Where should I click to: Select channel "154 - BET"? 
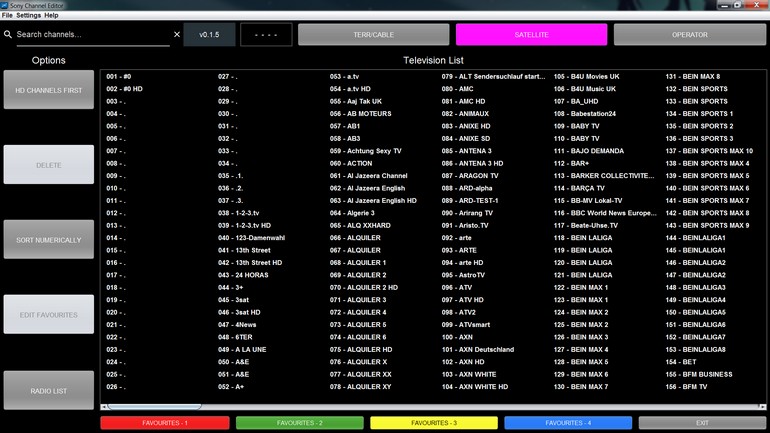(x=681, y=362)
